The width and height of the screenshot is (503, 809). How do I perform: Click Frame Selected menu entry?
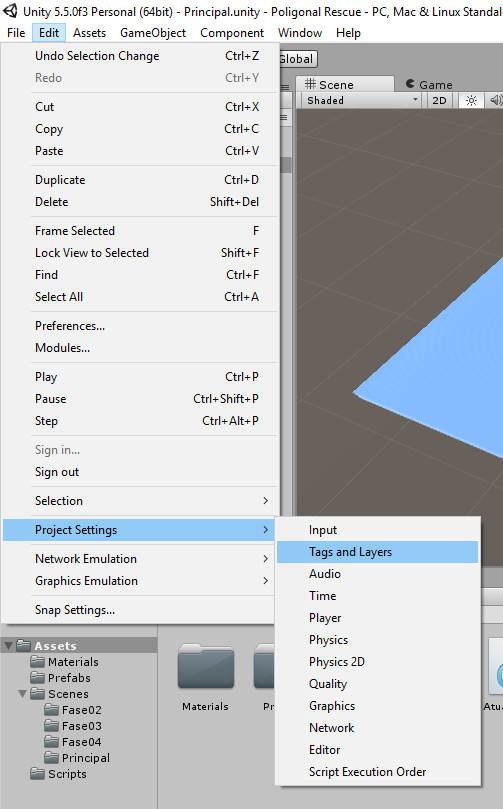point(140,231)
